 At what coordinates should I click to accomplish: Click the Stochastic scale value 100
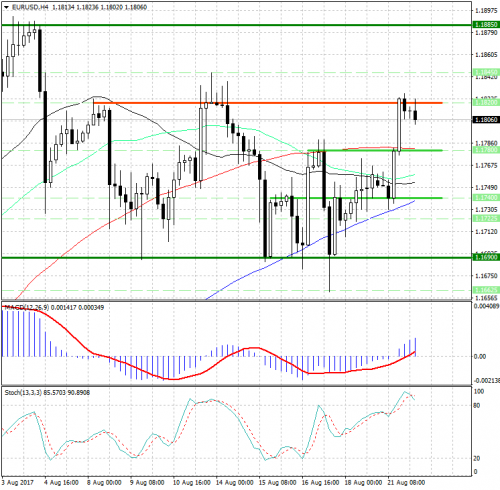click(479, 391)
